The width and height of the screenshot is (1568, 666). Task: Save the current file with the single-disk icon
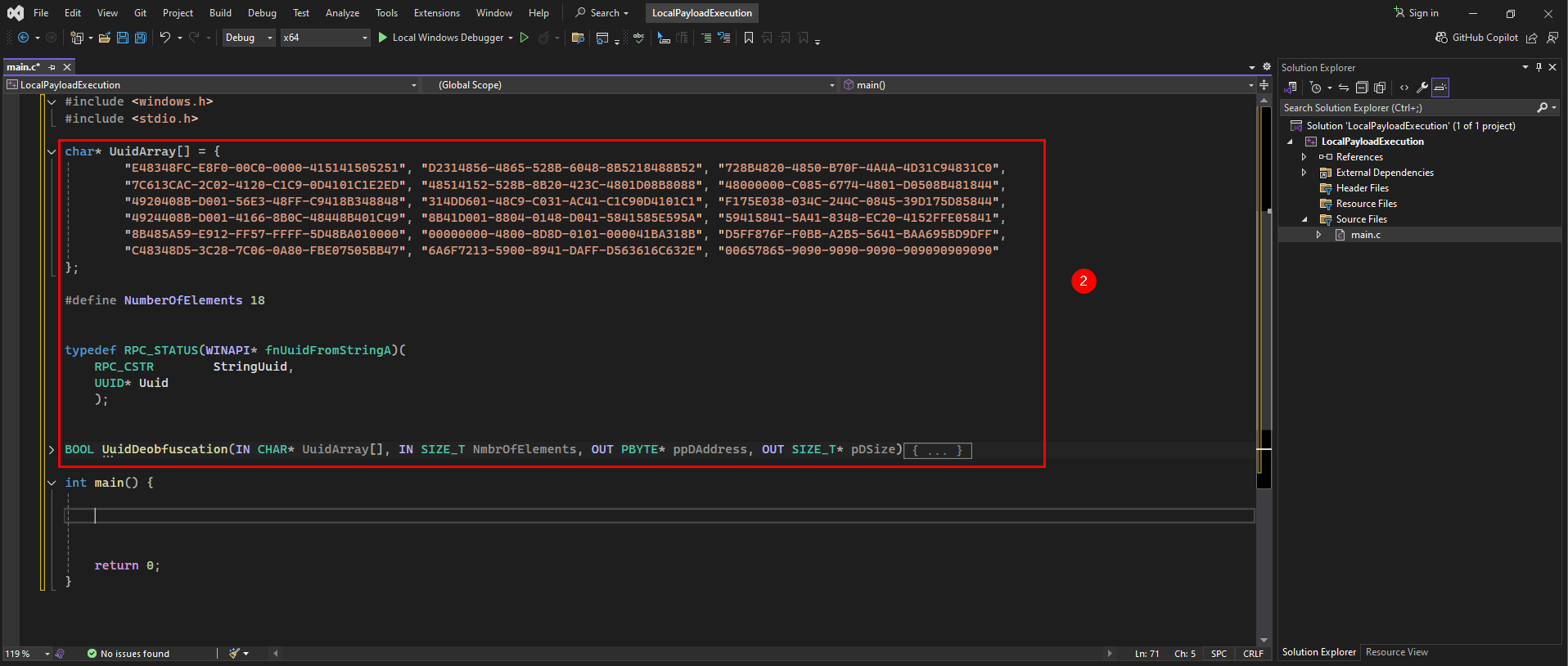tap(123, 38)
